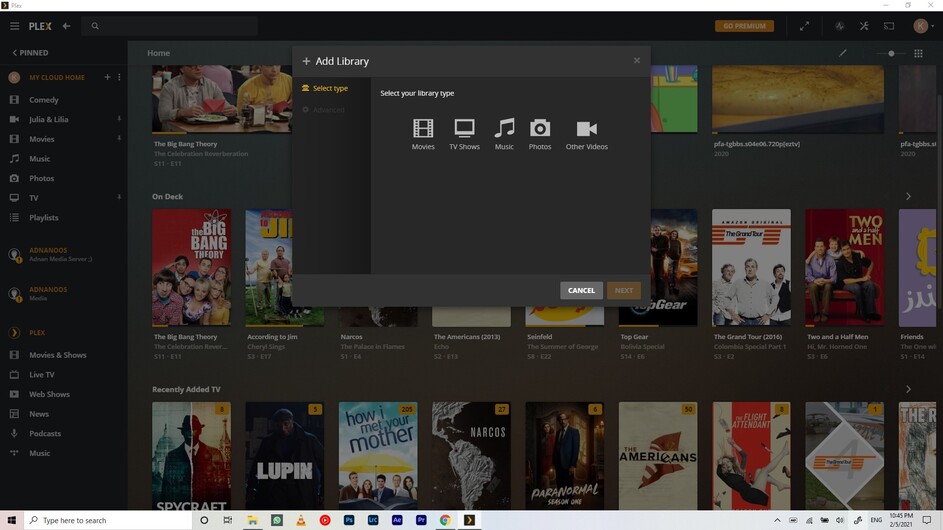Expand the Plex online section chevron

coord(14,333)
